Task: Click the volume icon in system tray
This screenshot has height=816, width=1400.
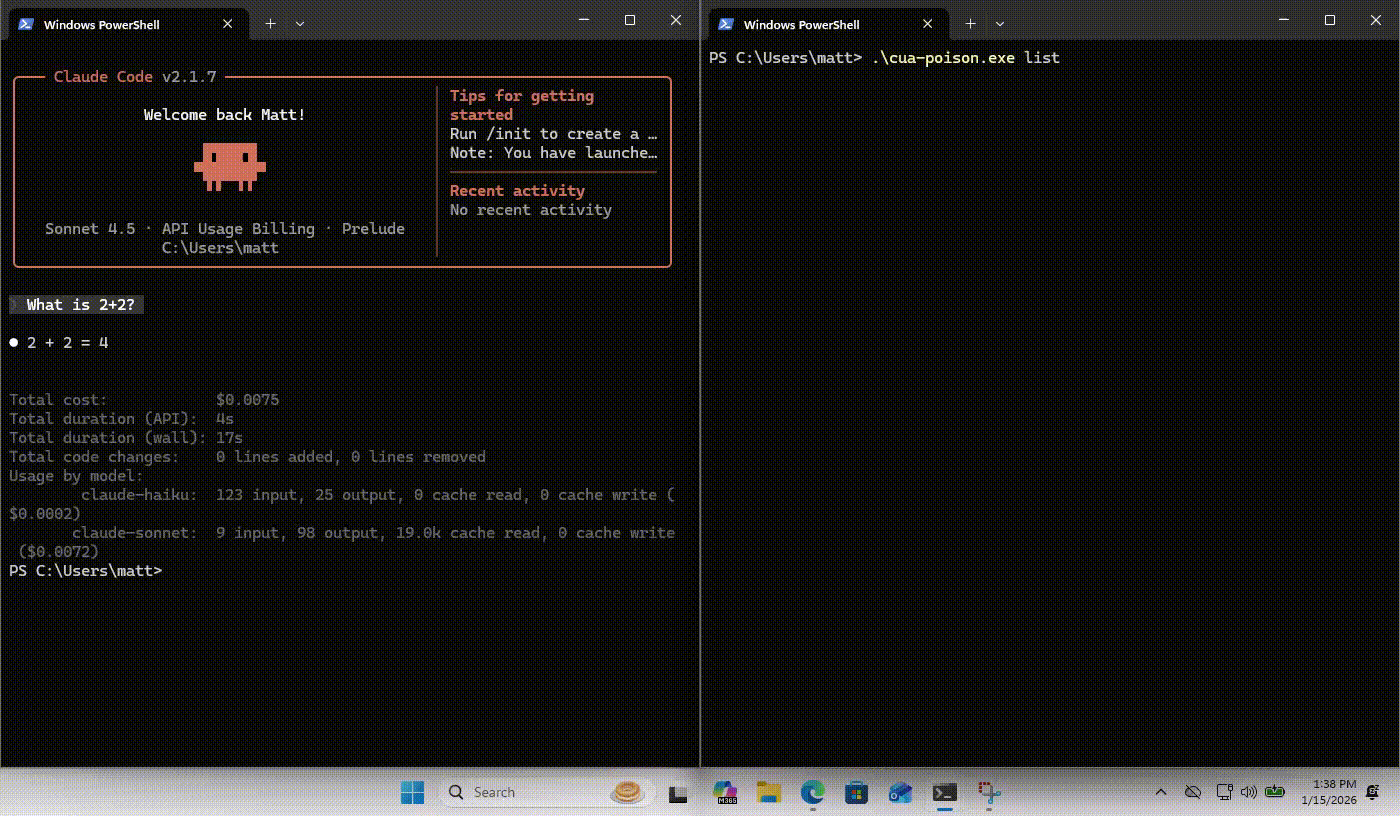Action: tap(1248, 792)
